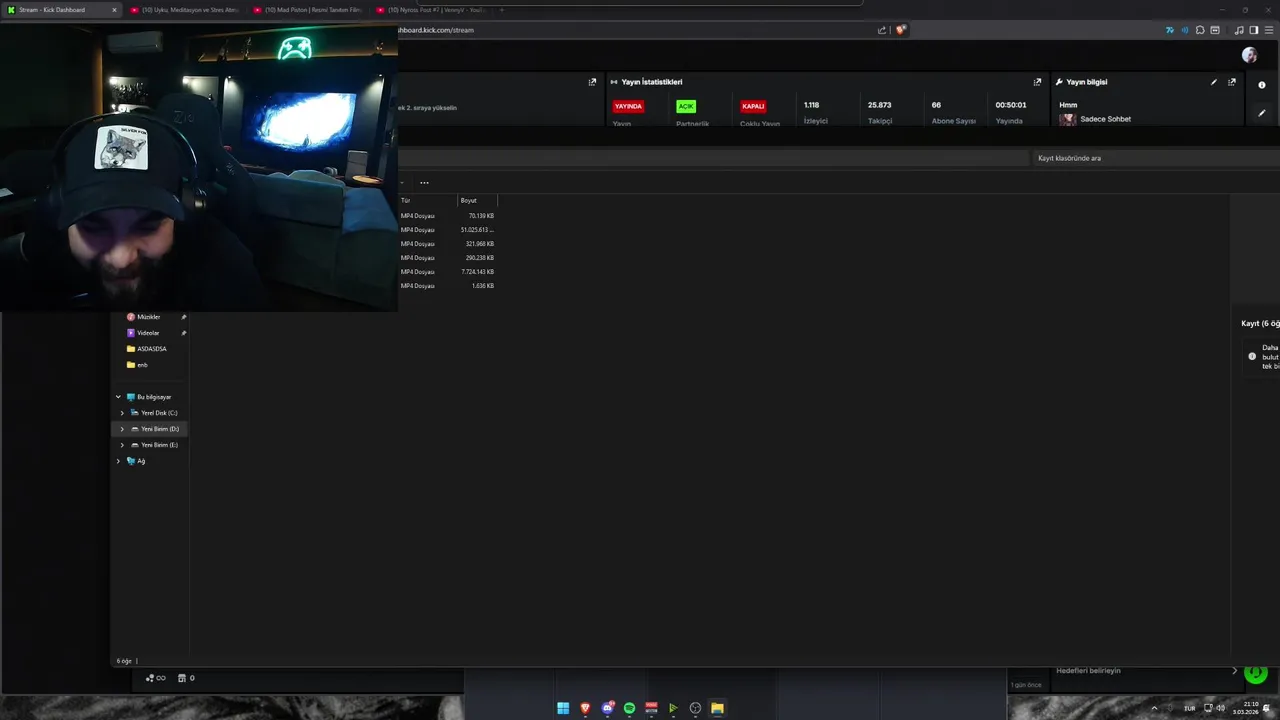Click the KAPALI multi-stream badge
1280x720 pixels.
pos(753,106)
